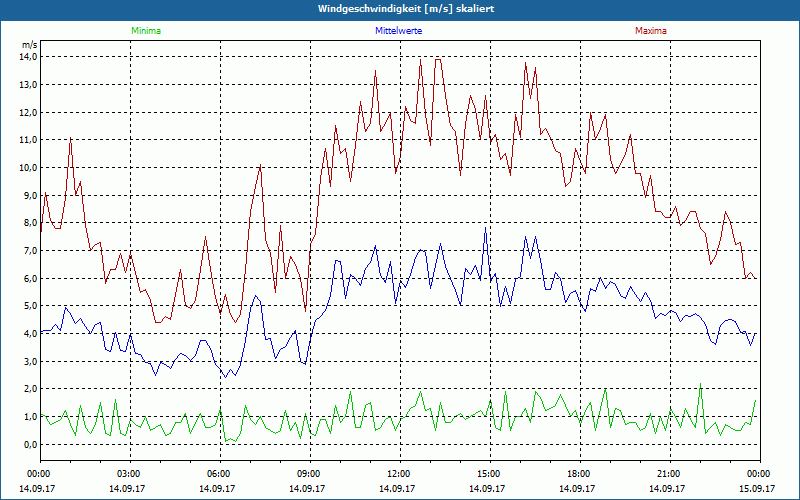Click the 9,0 y-axis value
The width and height of the screenshot is (800, 500).
click(x=31, y=195)
